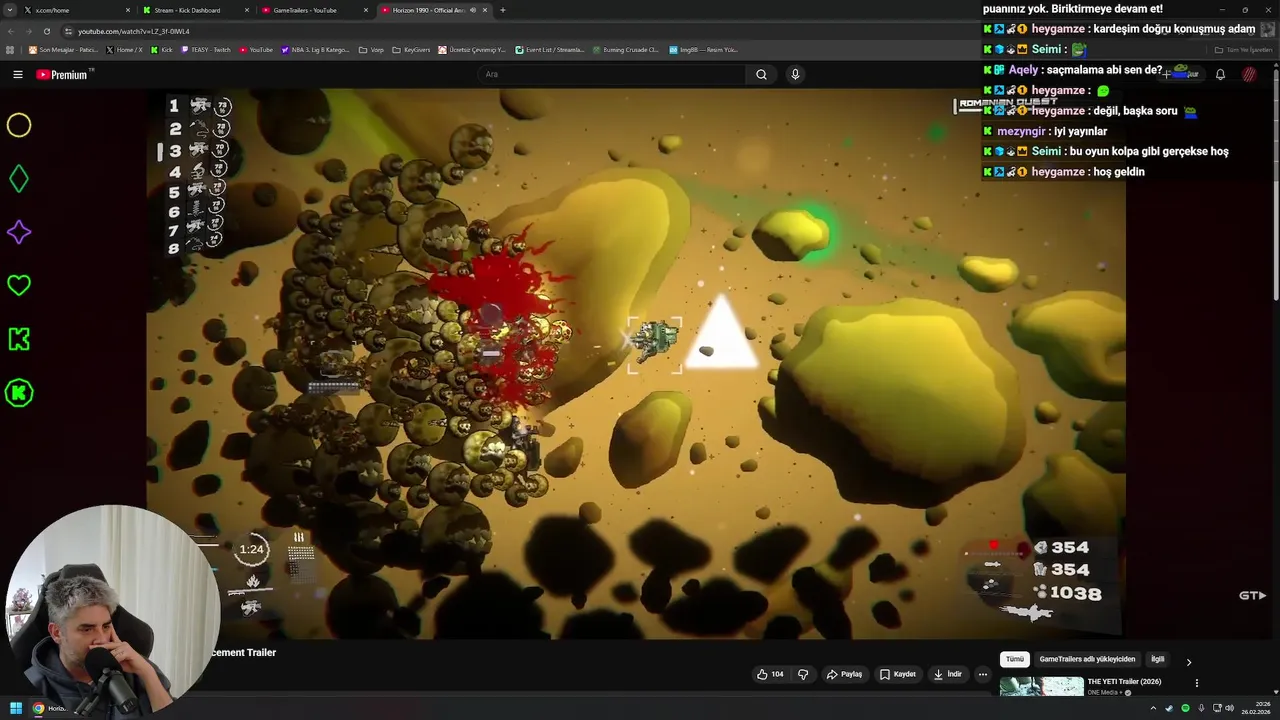The image size is (1280, 720).
Task: Open the taskbar network icon
Action: coord(1215,708)
